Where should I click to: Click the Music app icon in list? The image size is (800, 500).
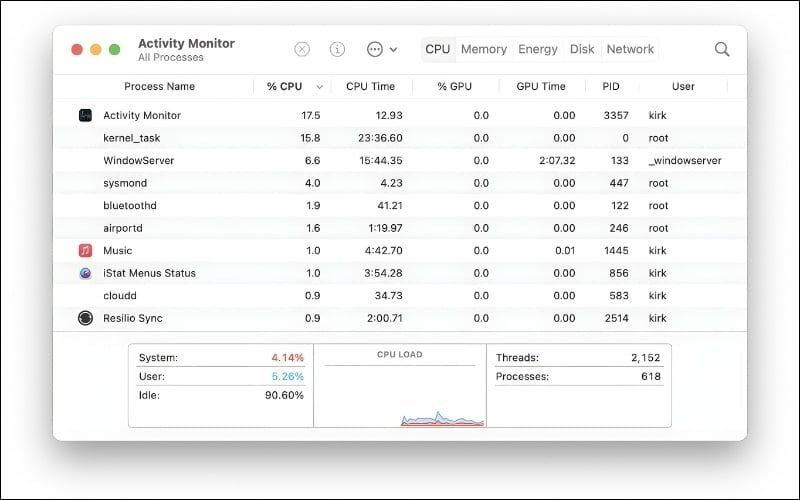85,250
